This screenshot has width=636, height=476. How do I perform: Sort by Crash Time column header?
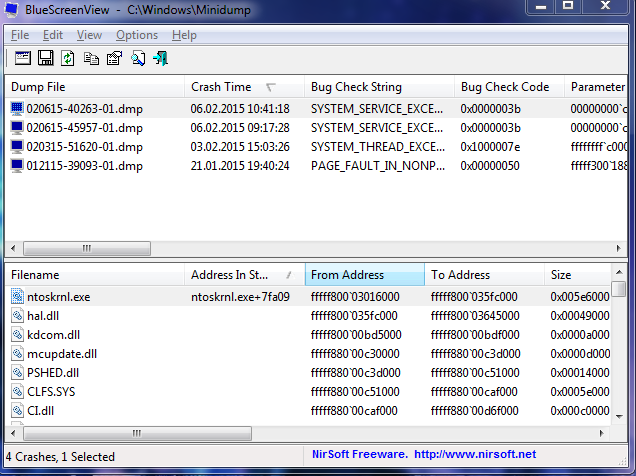point(221,87)
